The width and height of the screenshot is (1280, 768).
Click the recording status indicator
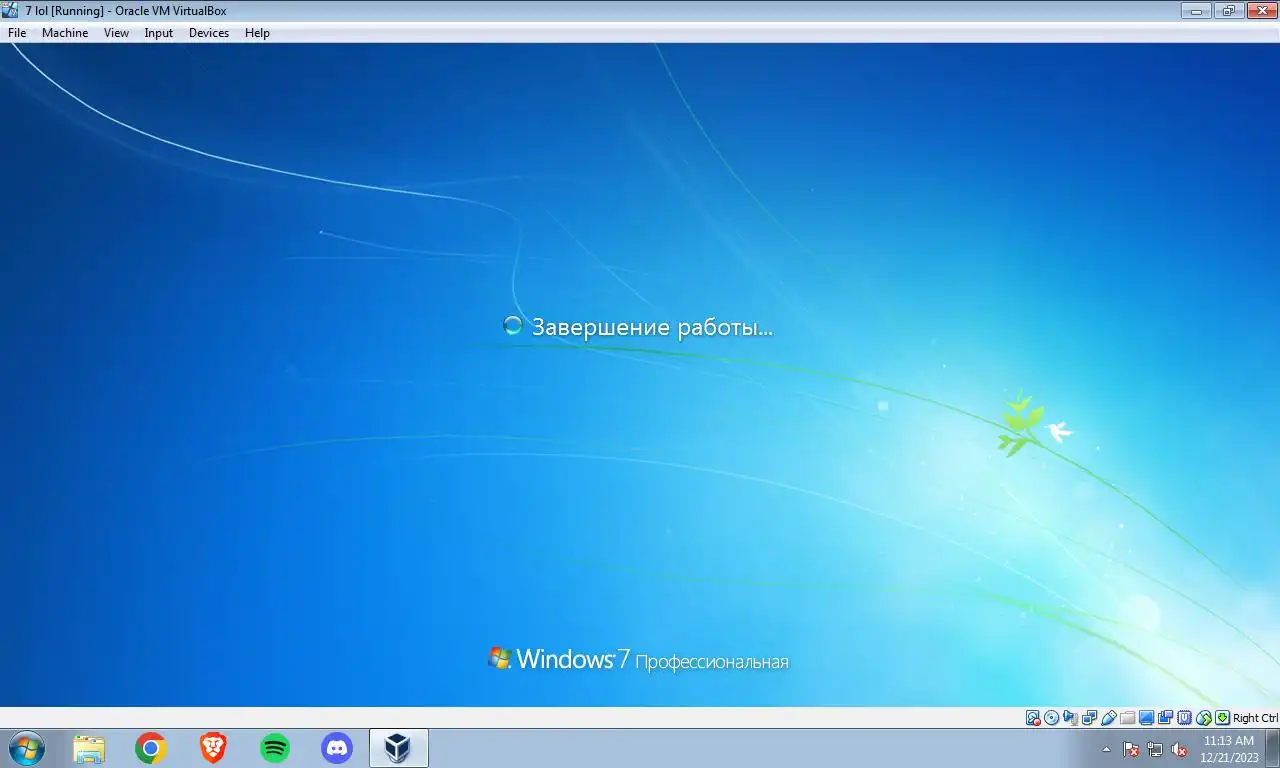[x=1165, y=718]
